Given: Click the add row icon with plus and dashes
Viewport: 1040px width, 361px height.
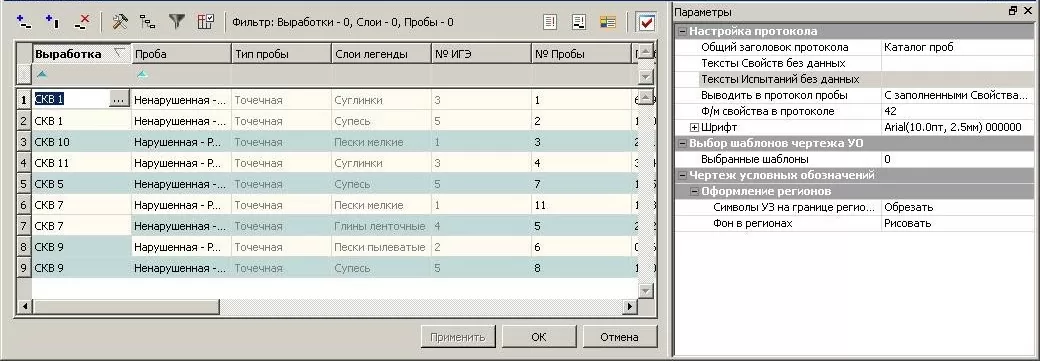Looking at the screenshot, I should [25, 22].
